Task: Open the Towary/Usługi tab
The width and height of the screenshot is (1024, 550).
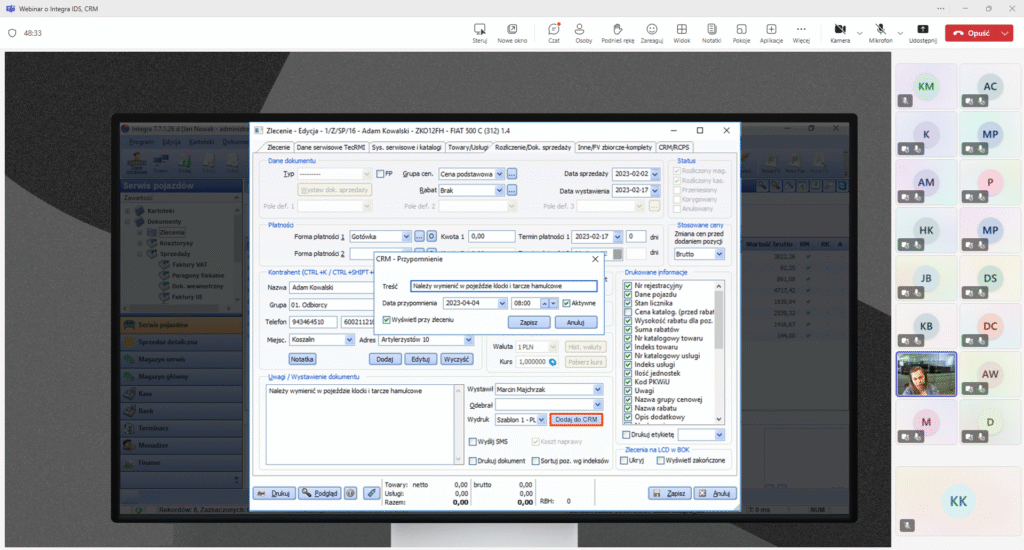Action: (468, 147)
